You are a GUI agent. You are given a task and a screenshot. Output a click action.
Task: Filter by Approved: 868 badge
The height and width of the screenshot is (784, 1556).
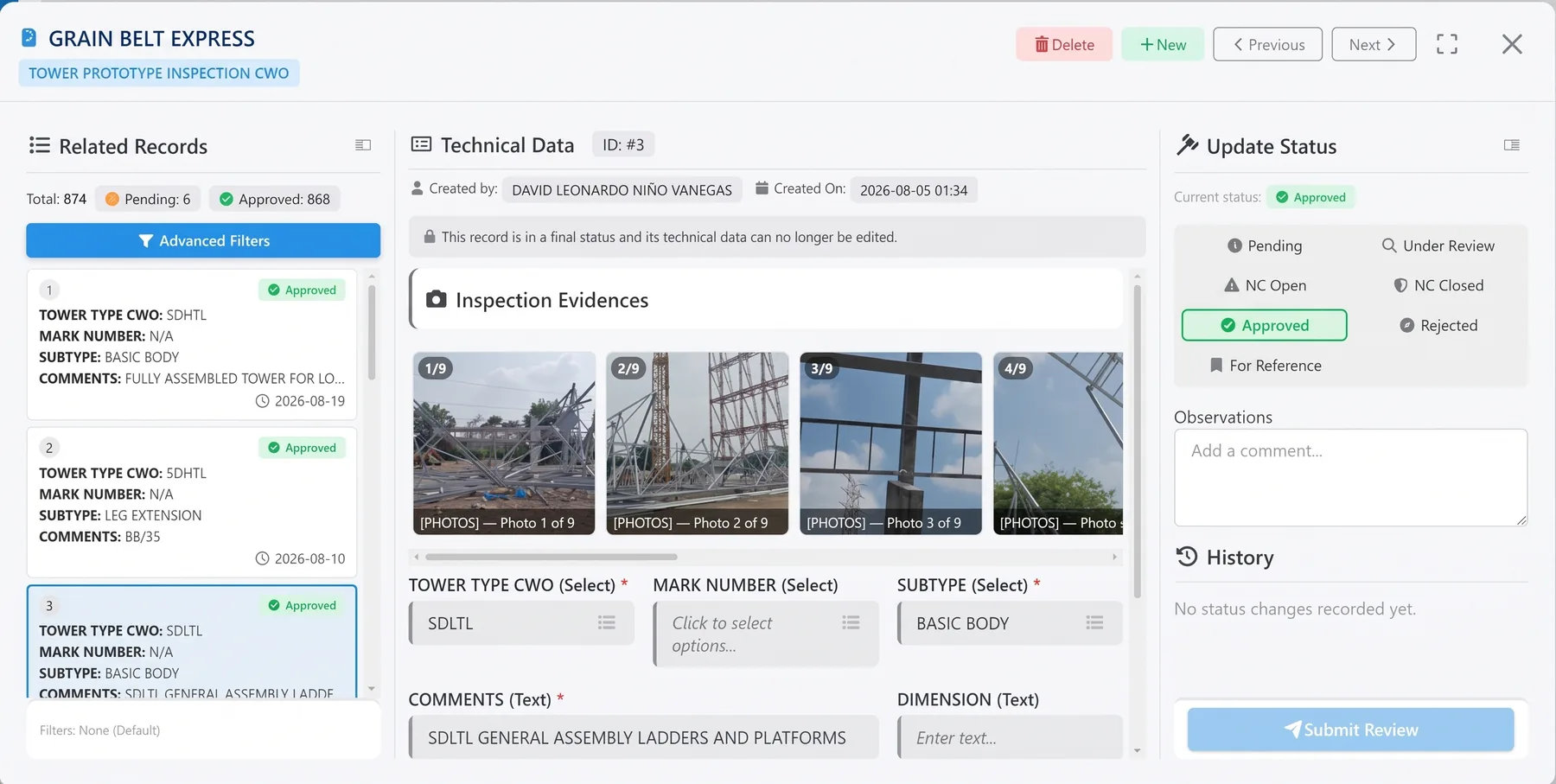pyautogui.click(x=275, y=199)
